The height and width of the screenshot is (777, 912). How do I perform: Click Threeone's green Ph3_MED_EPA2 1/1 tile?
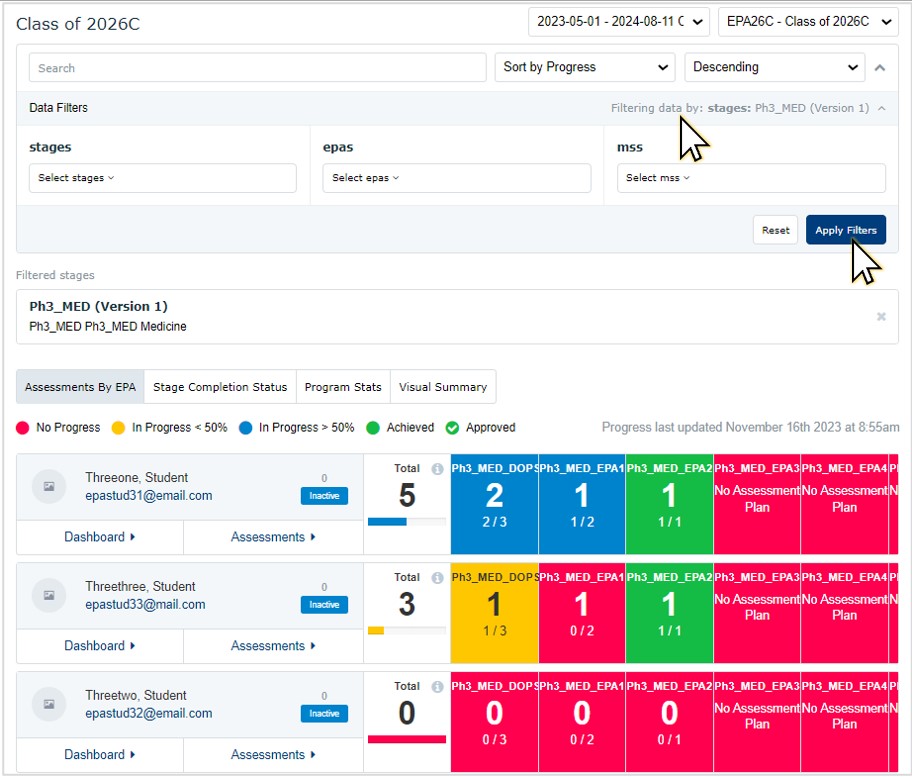(x=669, y=504)
